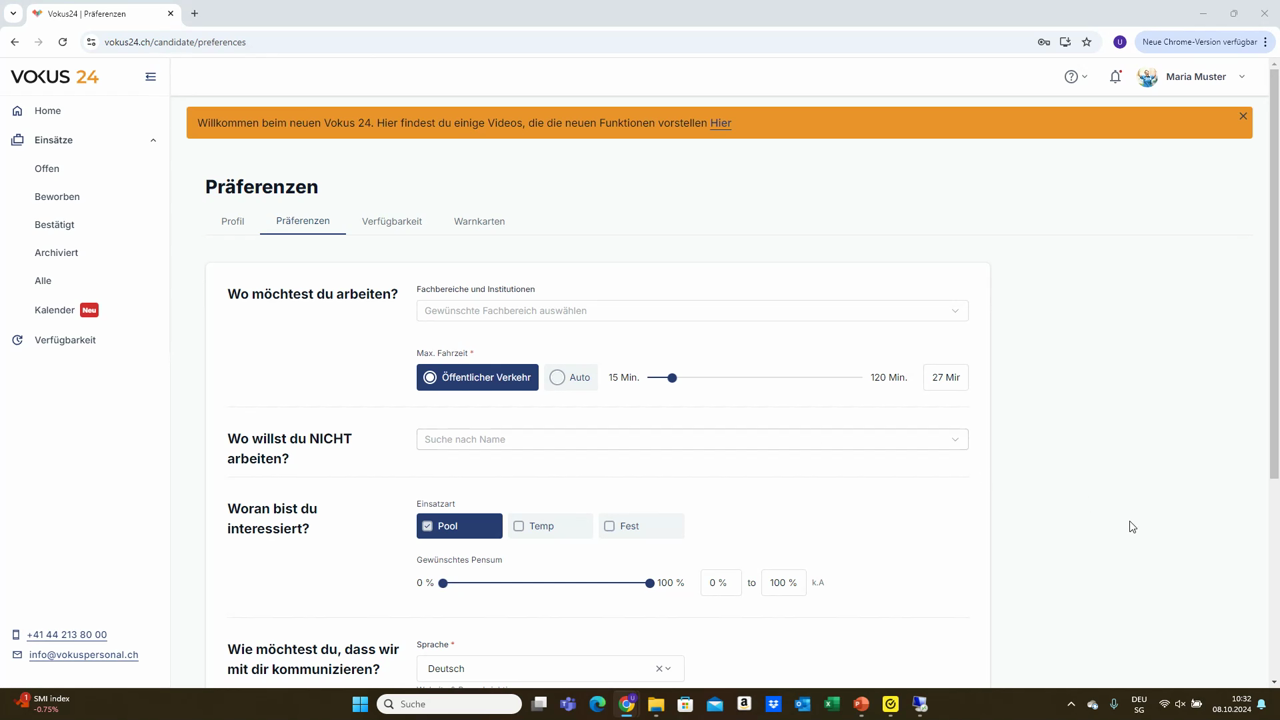Open the Fachbereiche und Institutionen dropdown
Screen dimensions: 1280x720
point(692,311)
